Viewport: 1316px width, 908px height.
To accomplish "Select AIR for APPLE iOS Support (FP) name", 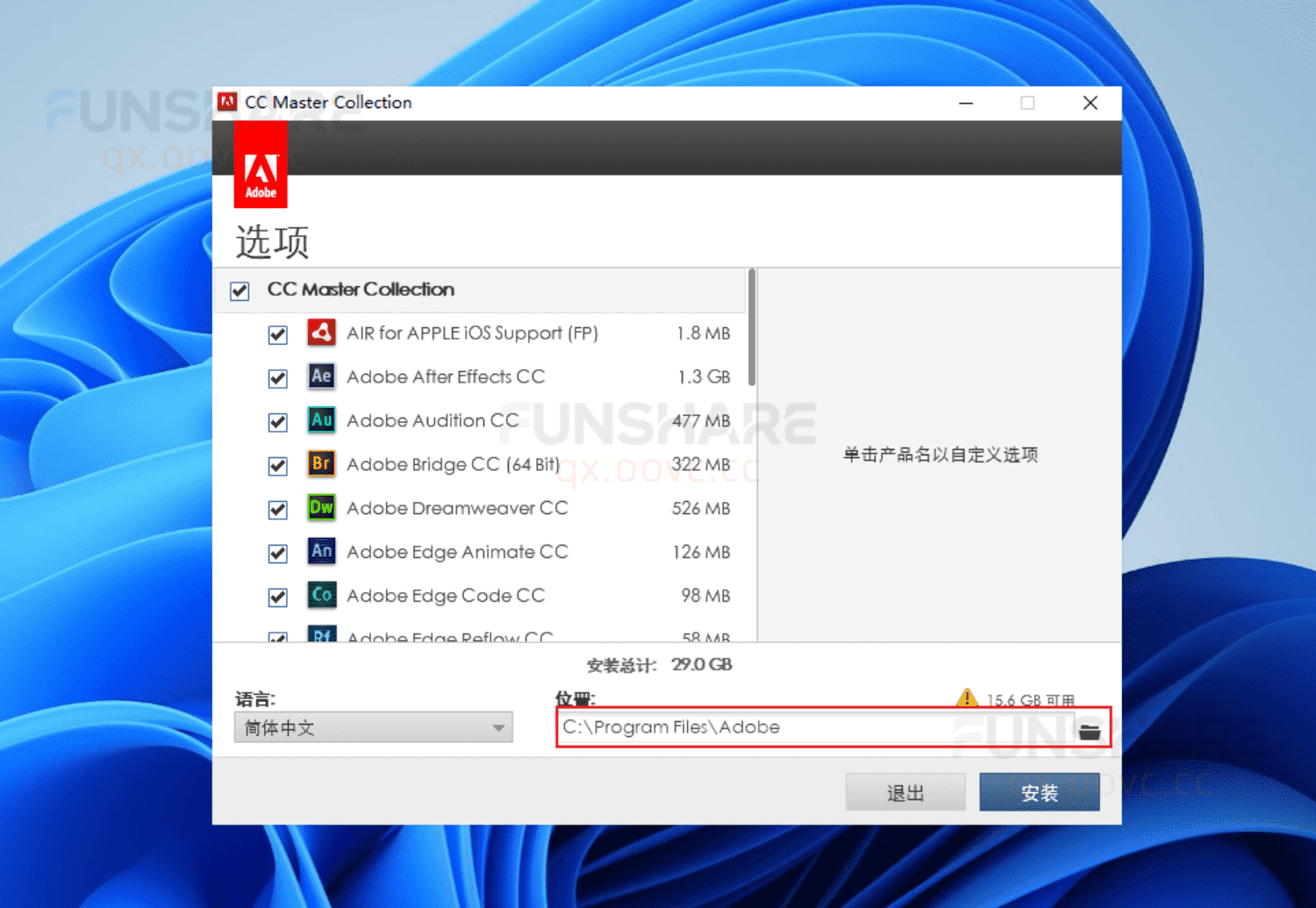I will (x=473, y=333).
